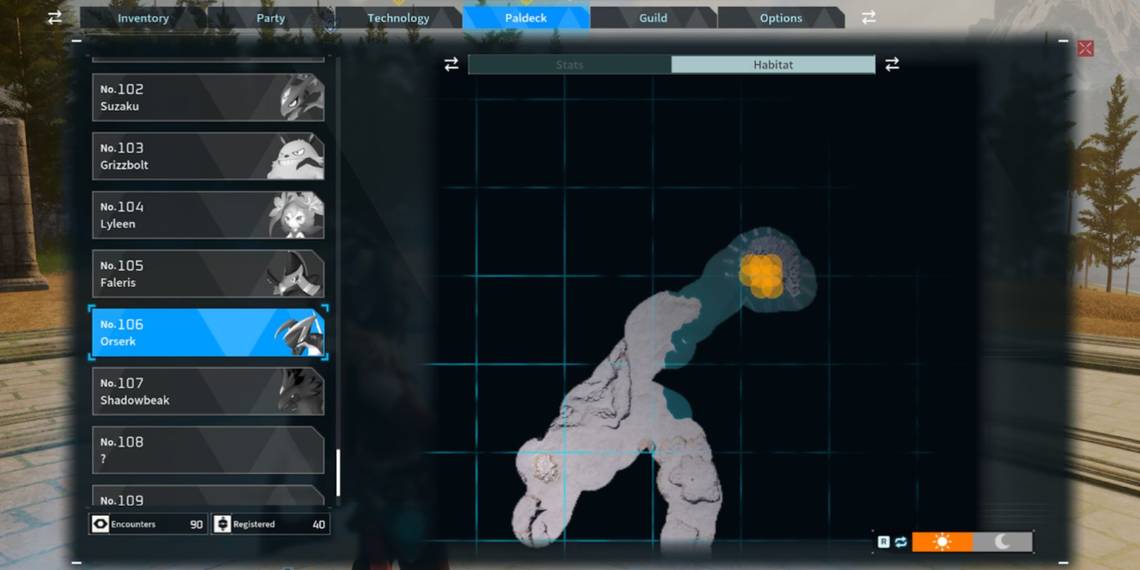Switch to the Stats view
Screen dimensions: 1140x570
click(570, 65)
